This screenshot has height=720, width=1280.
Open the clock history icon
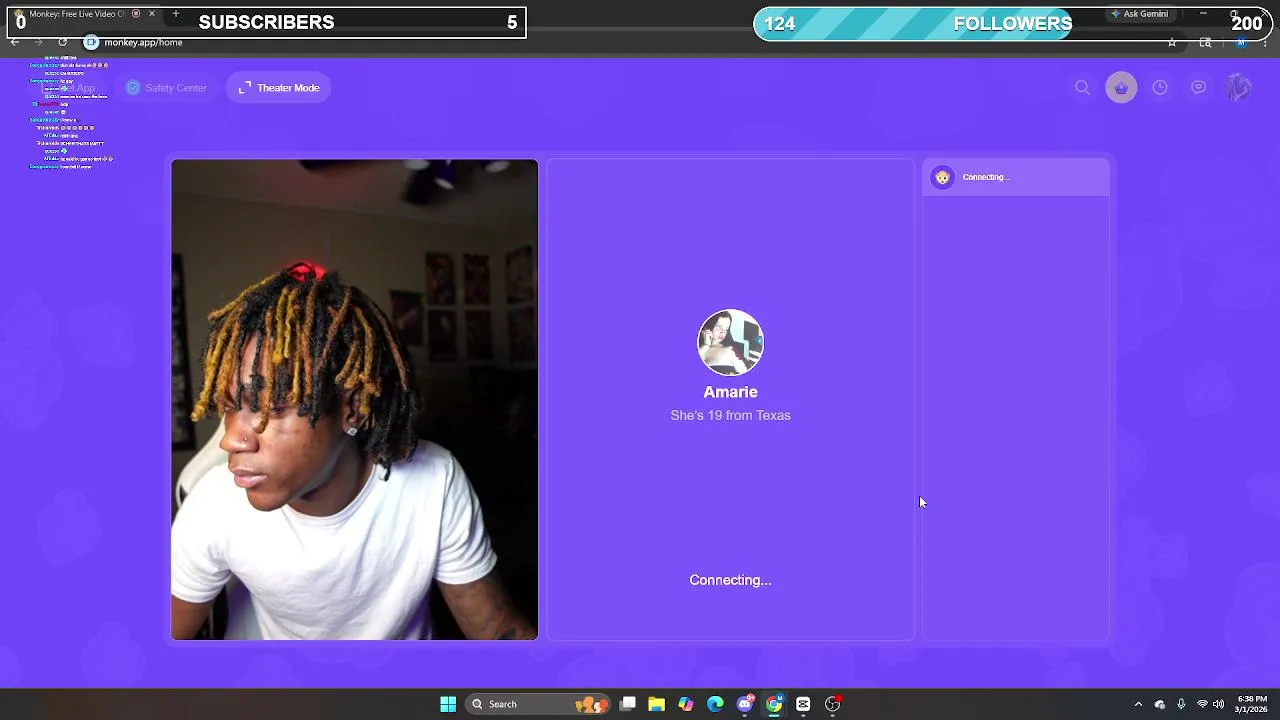pyautogui.click(x=1160, y=88)
